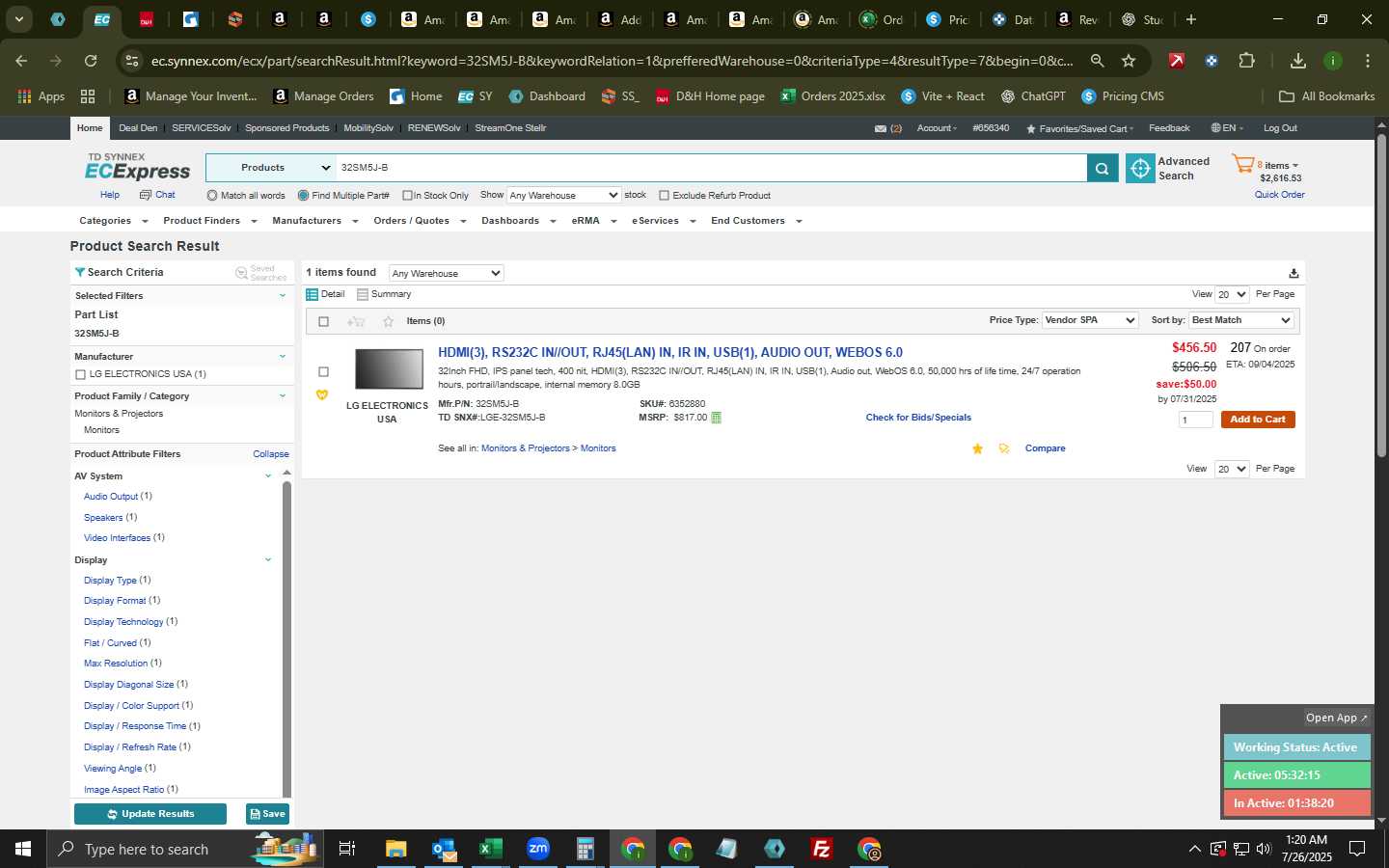Collapse the AV System attribute group

tap(268, 475)
